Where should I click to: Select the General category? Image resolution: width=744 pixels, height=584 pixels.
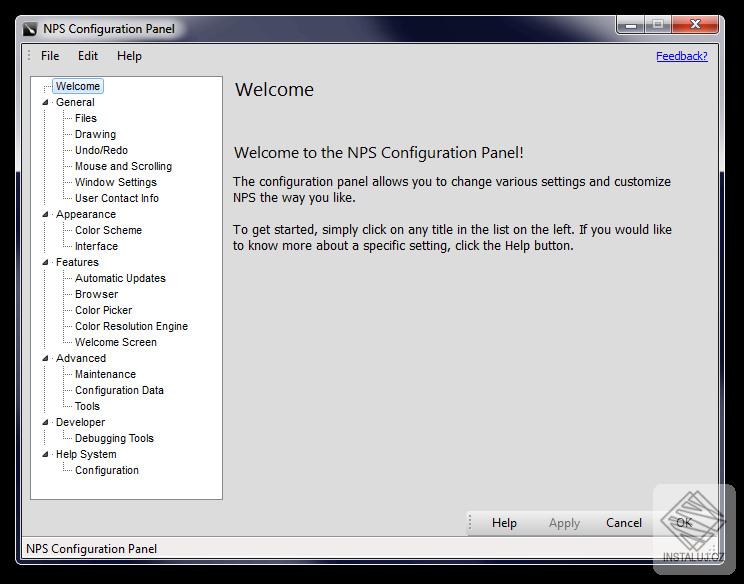(75, 102)
